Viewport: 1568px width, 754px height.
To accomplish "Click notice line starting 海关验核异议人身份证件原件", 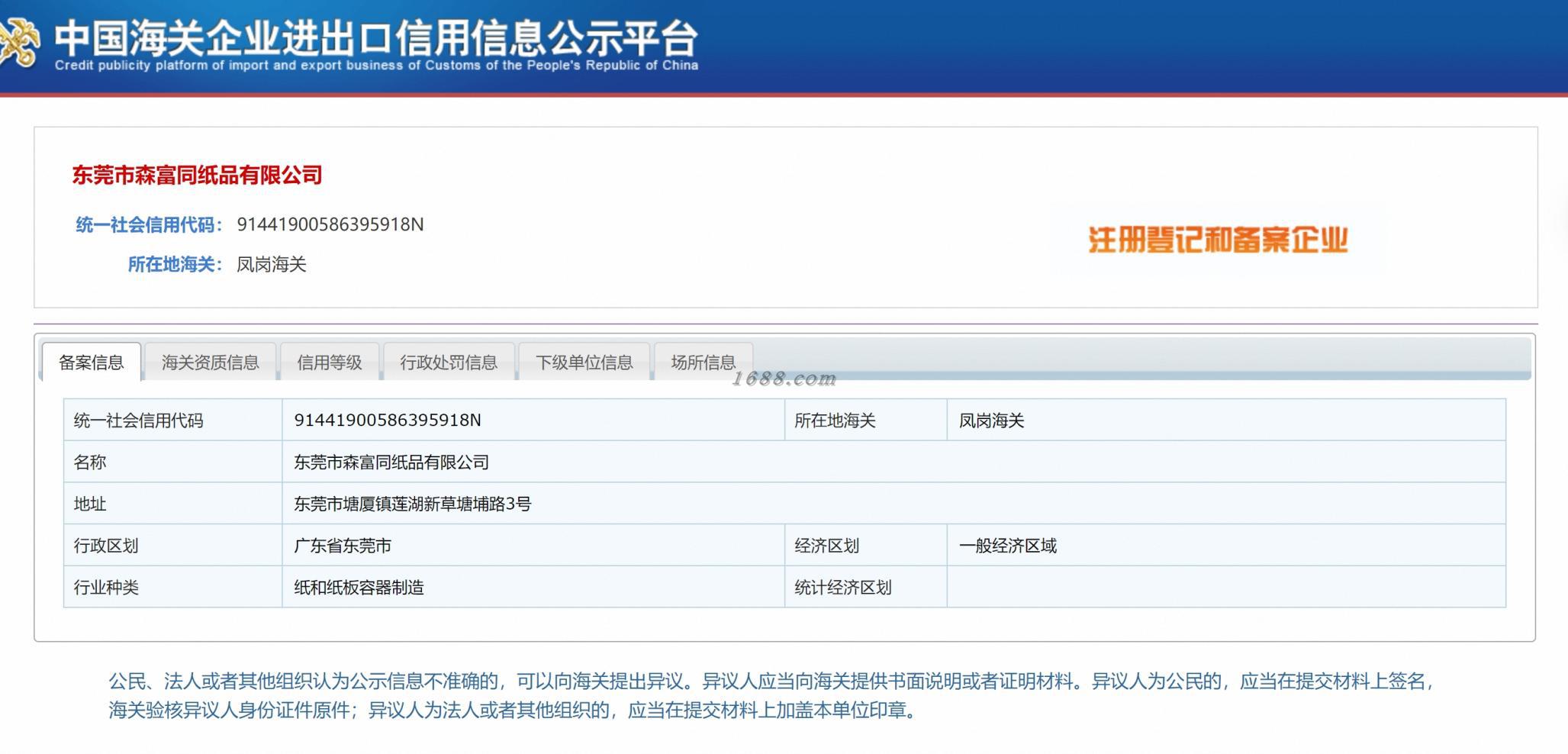I will [x=513, y=711].
